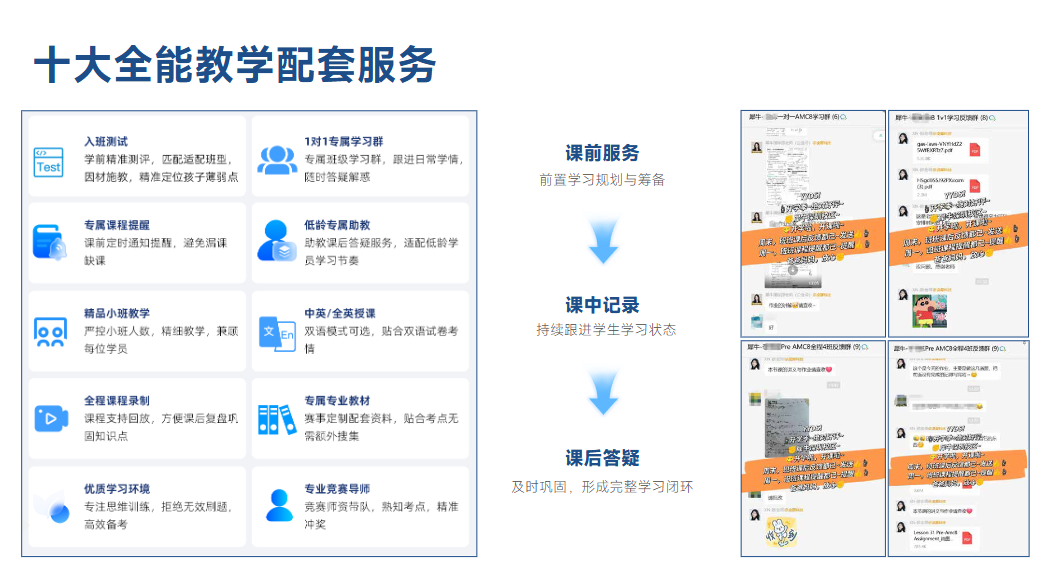Open the 一对一AMC8学习群 chat screenshot
The height and width of the screenshot is (569, 1053).
tap(813, 224)
